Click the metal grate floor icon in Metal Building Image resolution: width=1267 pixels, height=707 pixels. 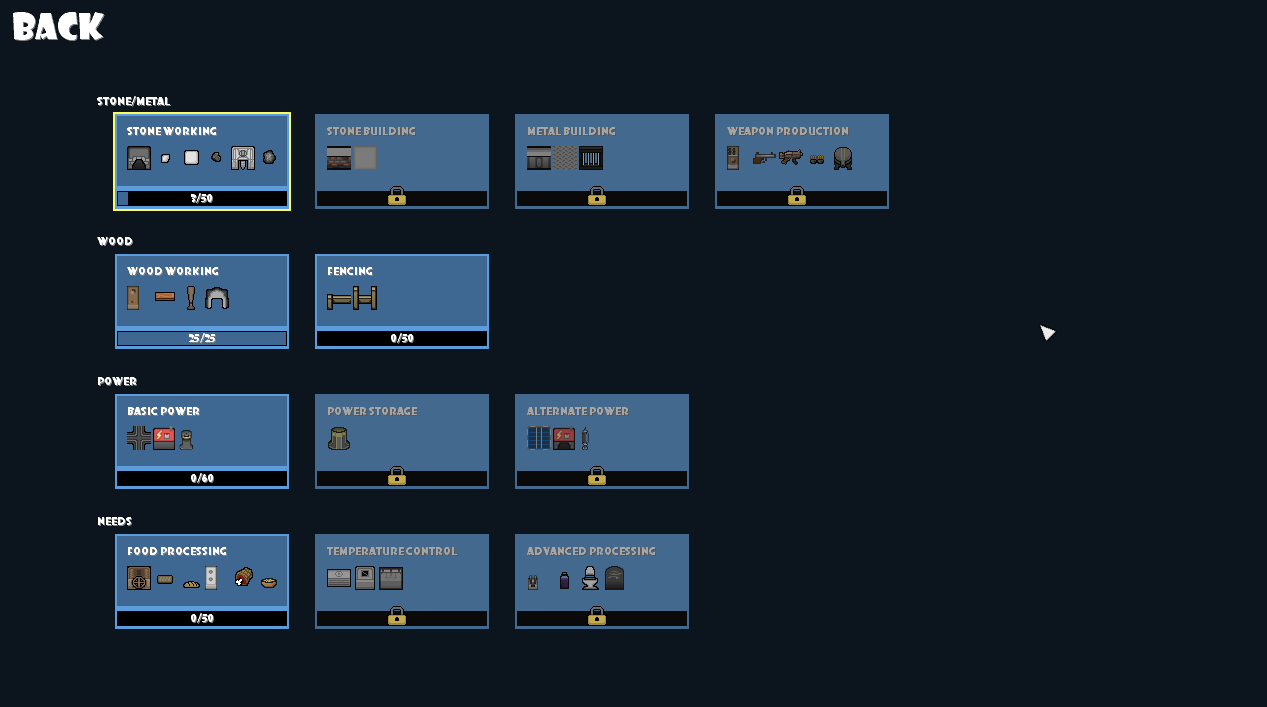point(565,158)
